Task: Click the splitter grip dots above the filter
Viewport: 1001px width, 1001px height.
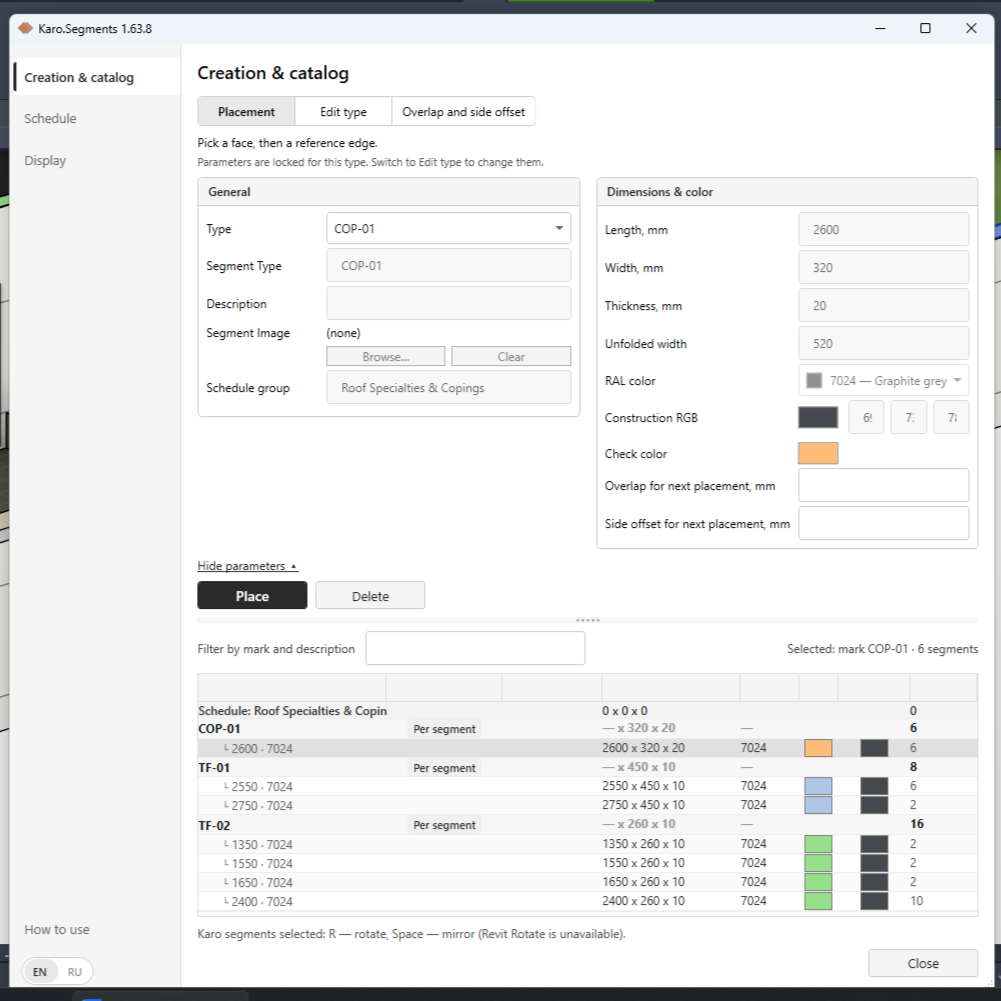Action: [x=587, y=620]
